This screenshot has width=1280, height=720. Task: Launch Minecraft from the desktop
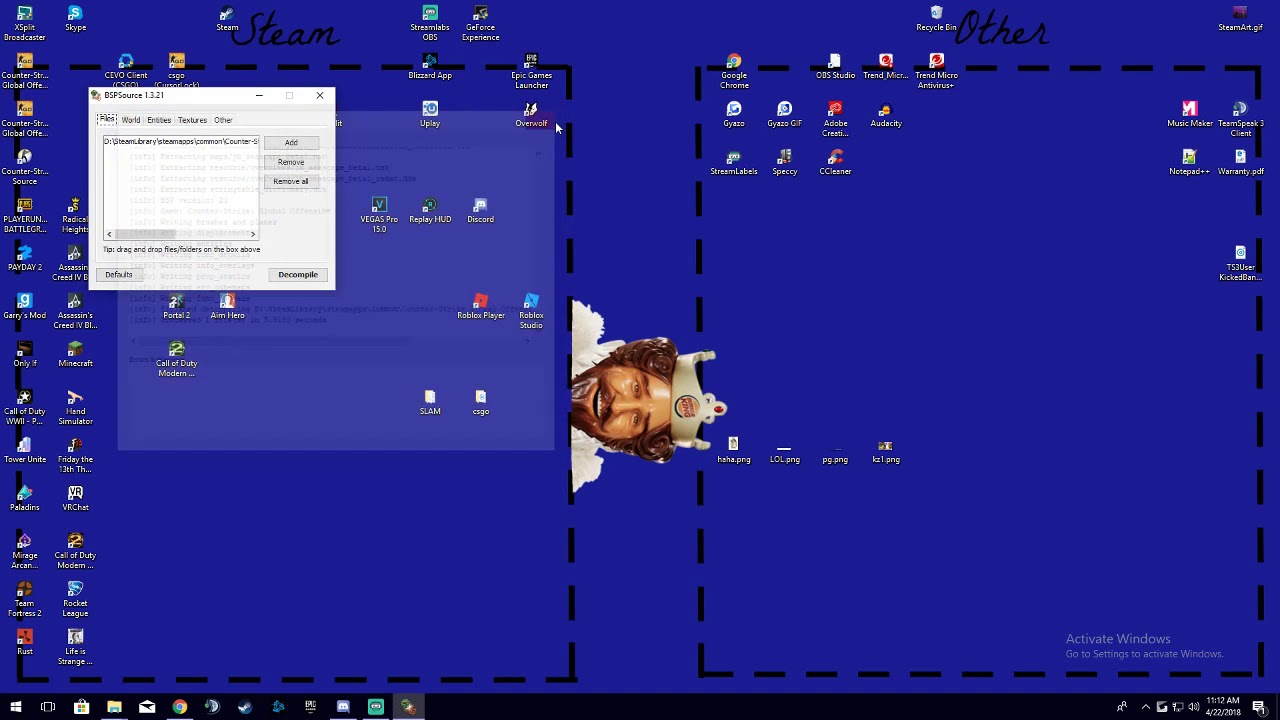tap(75, 355)
